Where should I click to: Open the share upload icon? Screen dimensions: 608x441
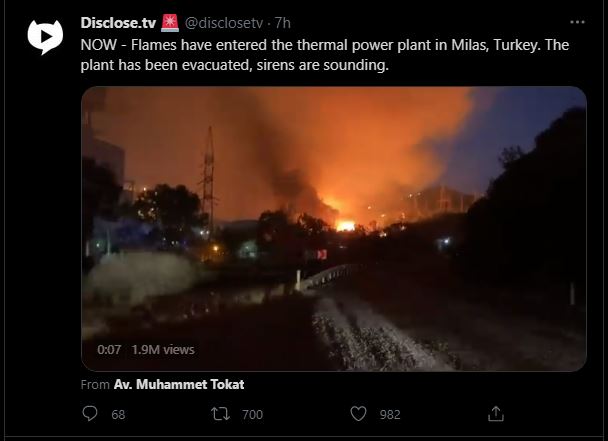(x=496, y=413)
